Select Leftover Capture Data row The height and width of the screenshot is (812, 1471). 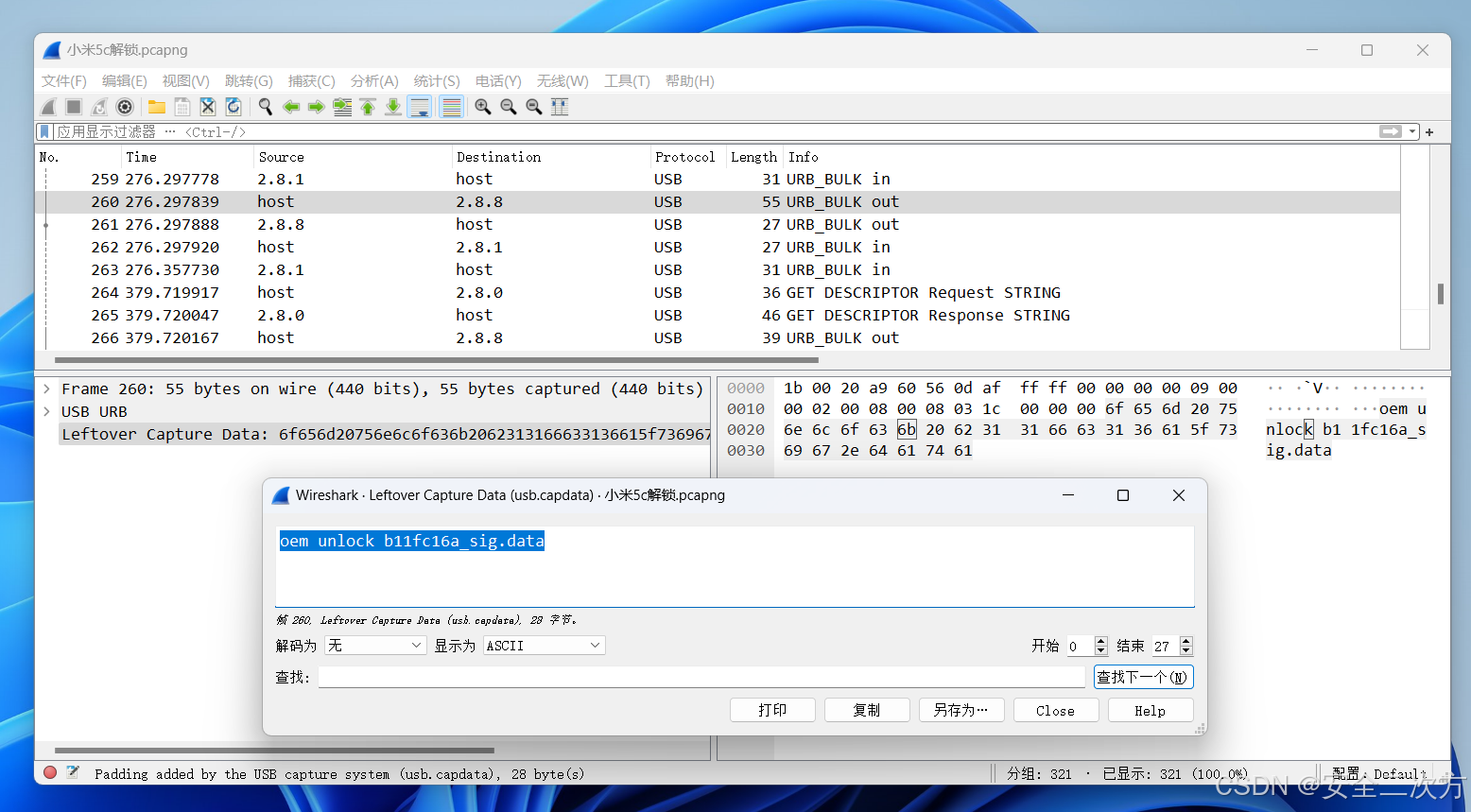pos(385,434)
